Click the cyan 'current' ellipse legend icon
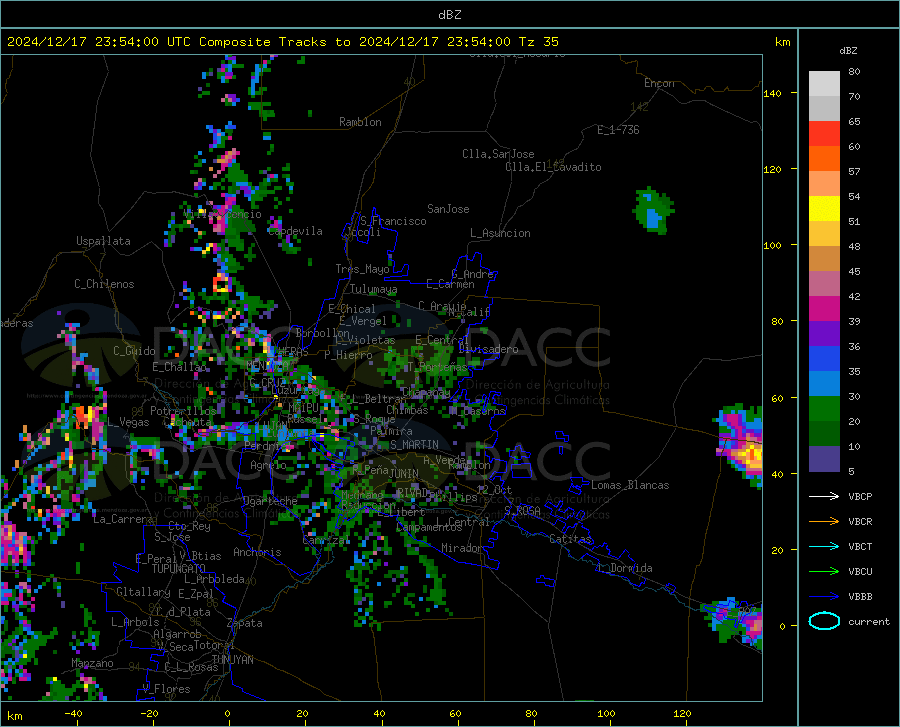 pos(824,621)
